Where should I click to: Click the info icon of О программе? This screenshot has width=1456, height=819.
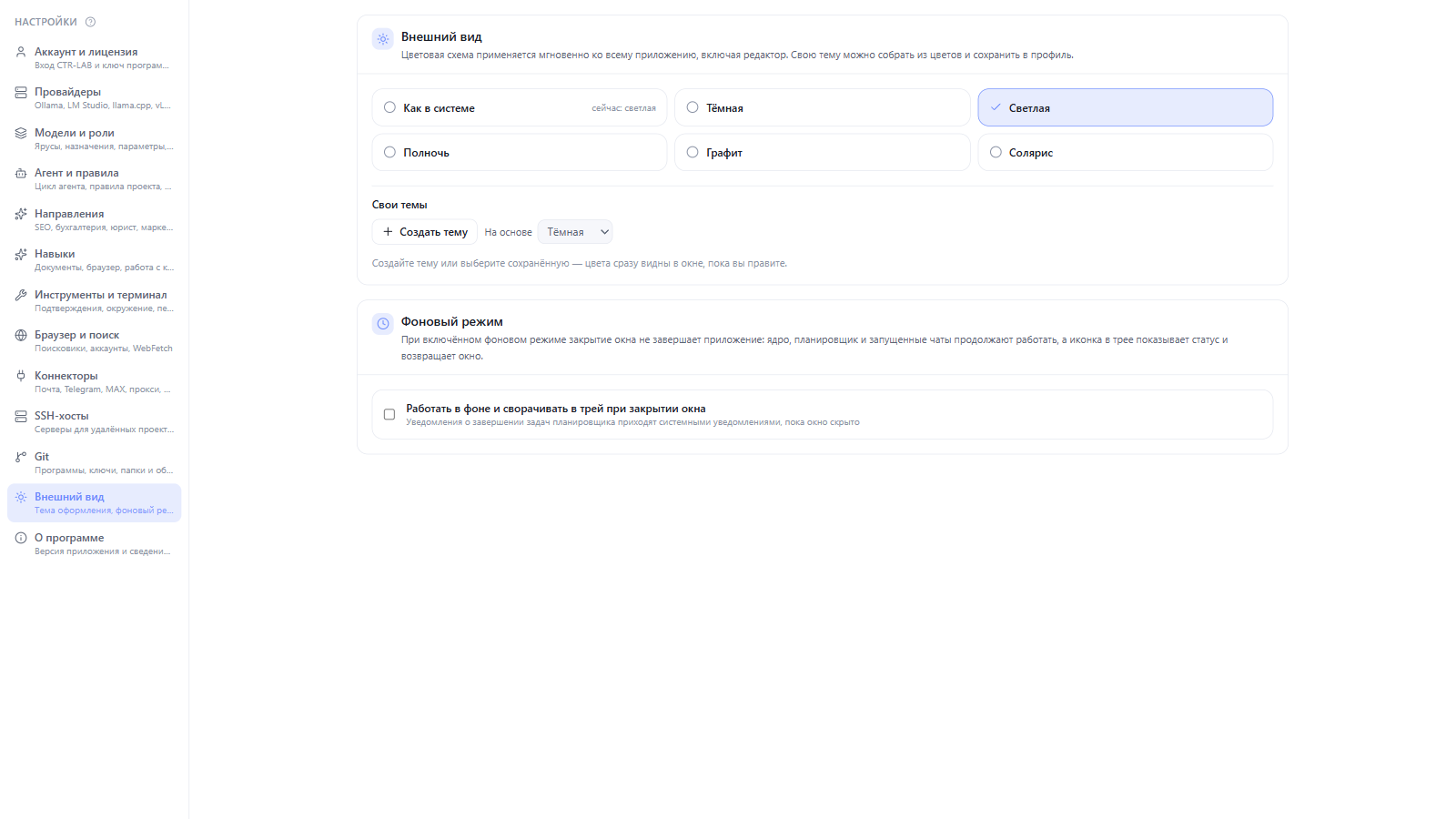21,538
